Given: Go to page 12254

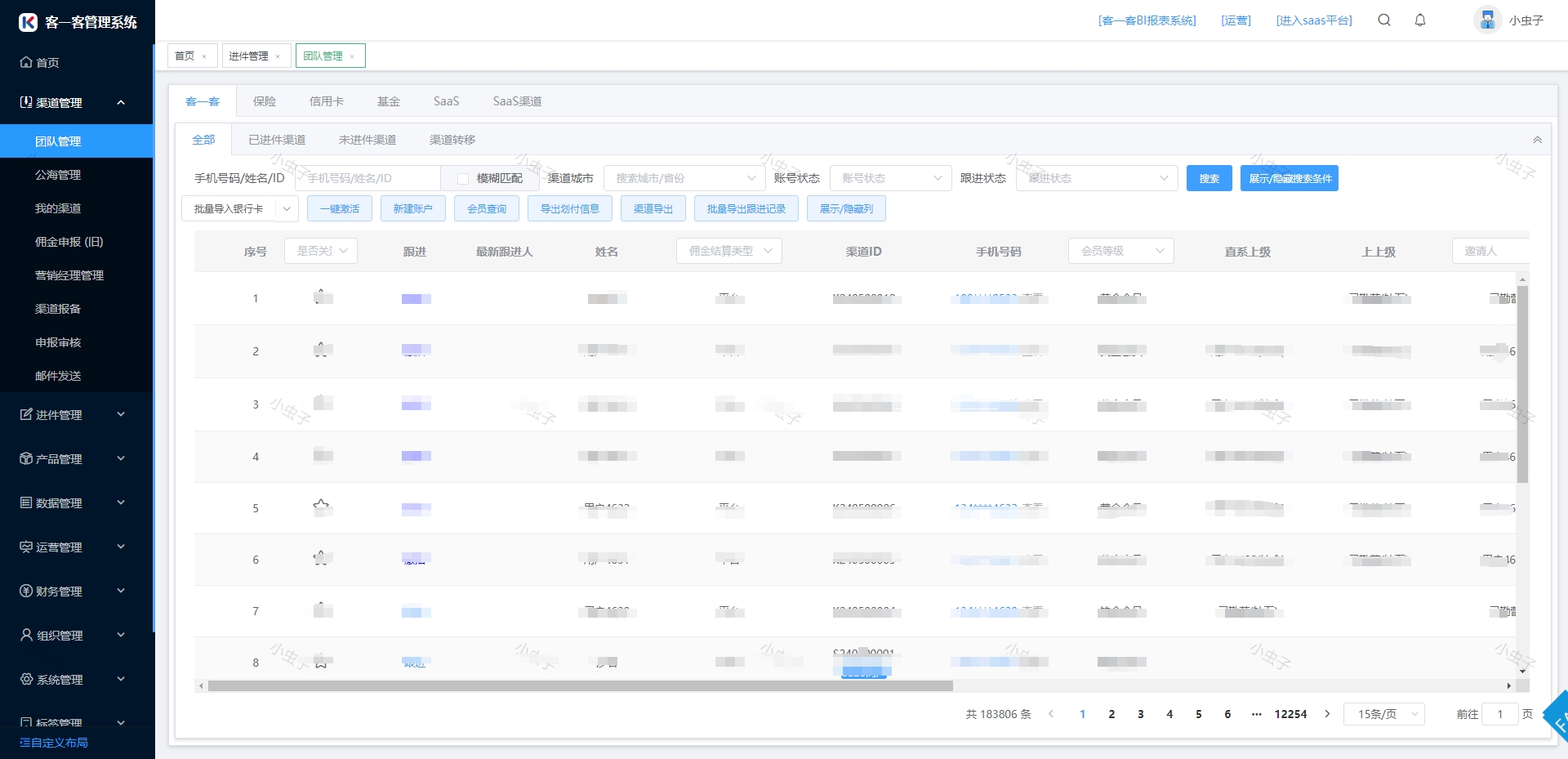Looking at the screenshot, I should 1290,714.
